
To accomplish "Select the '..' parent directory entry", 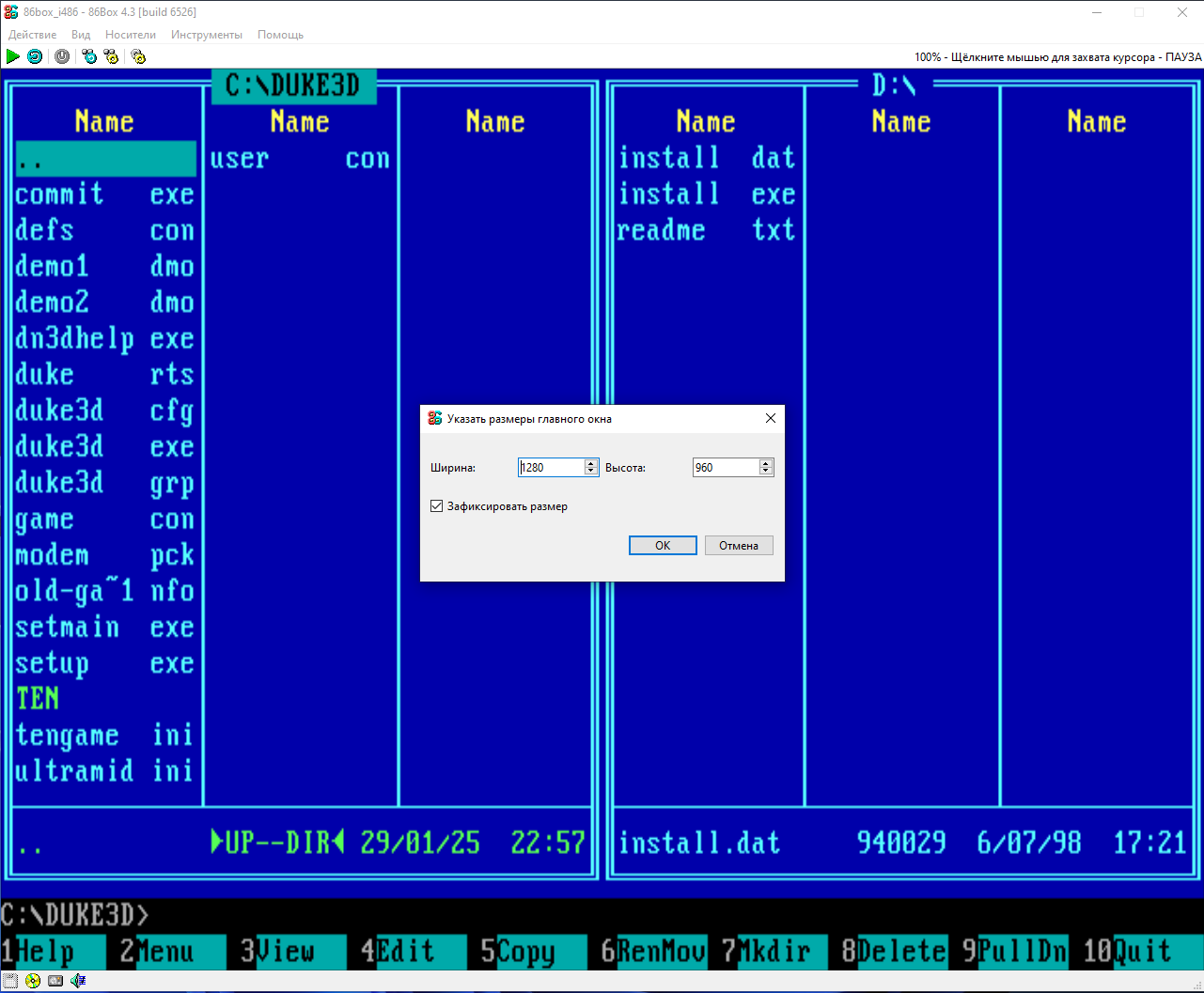I will (105, 159).
